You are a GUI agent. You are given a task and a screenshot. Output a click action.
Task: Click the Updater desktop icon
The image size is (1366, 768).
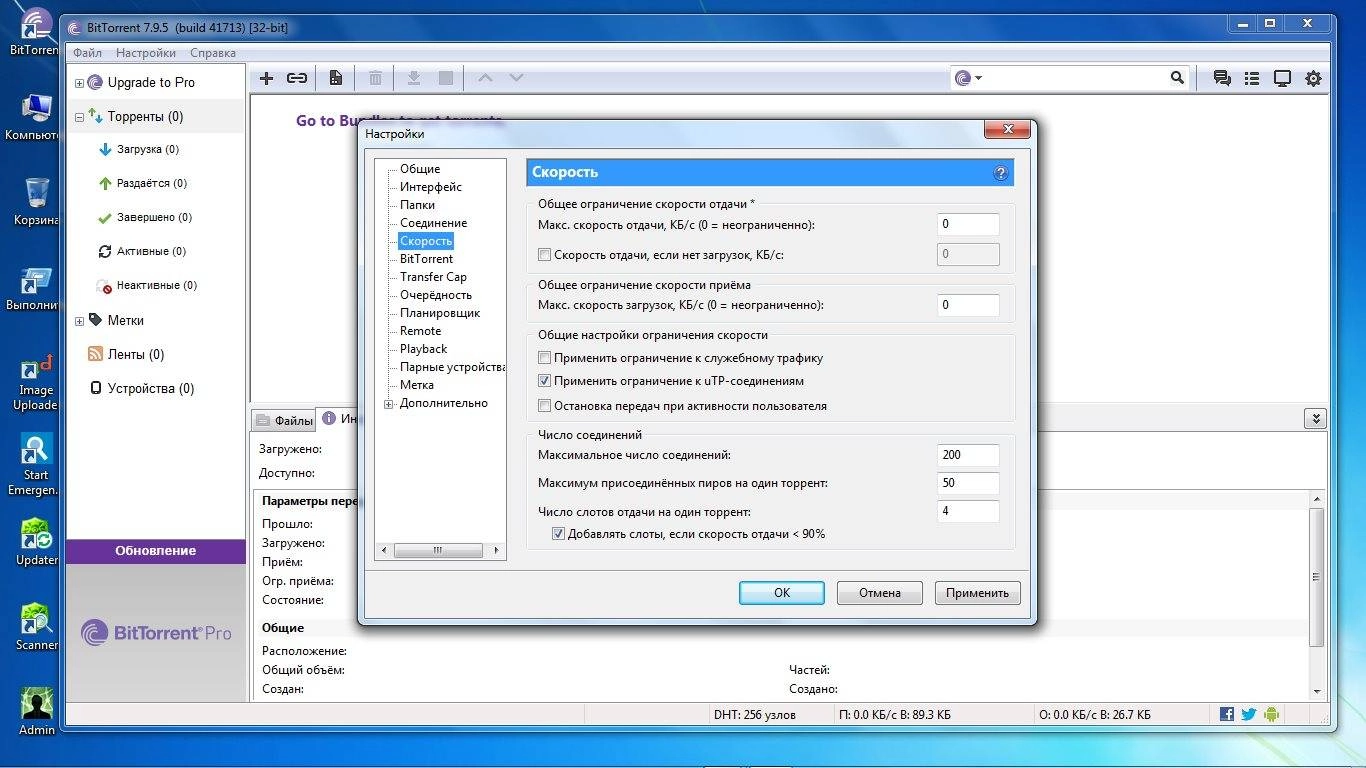point(36,543)
